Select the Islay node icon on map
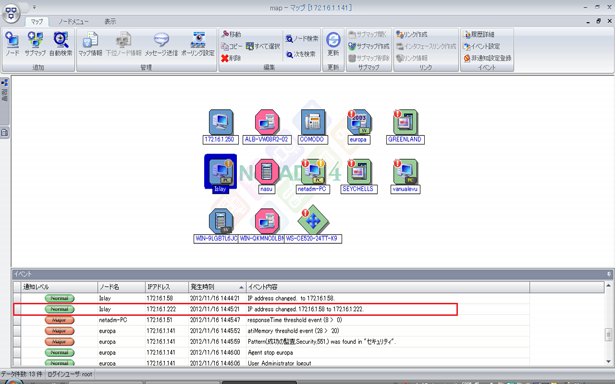Viewport: 615px width, 384px height. pyautogui.click(x=221, y=172)
